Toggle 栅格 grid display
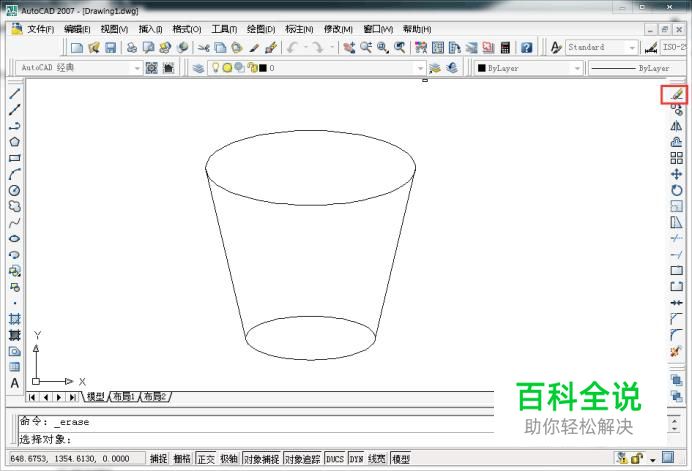Image resolution: width=692 pixels, height=471 pixels. coord(182,459)
